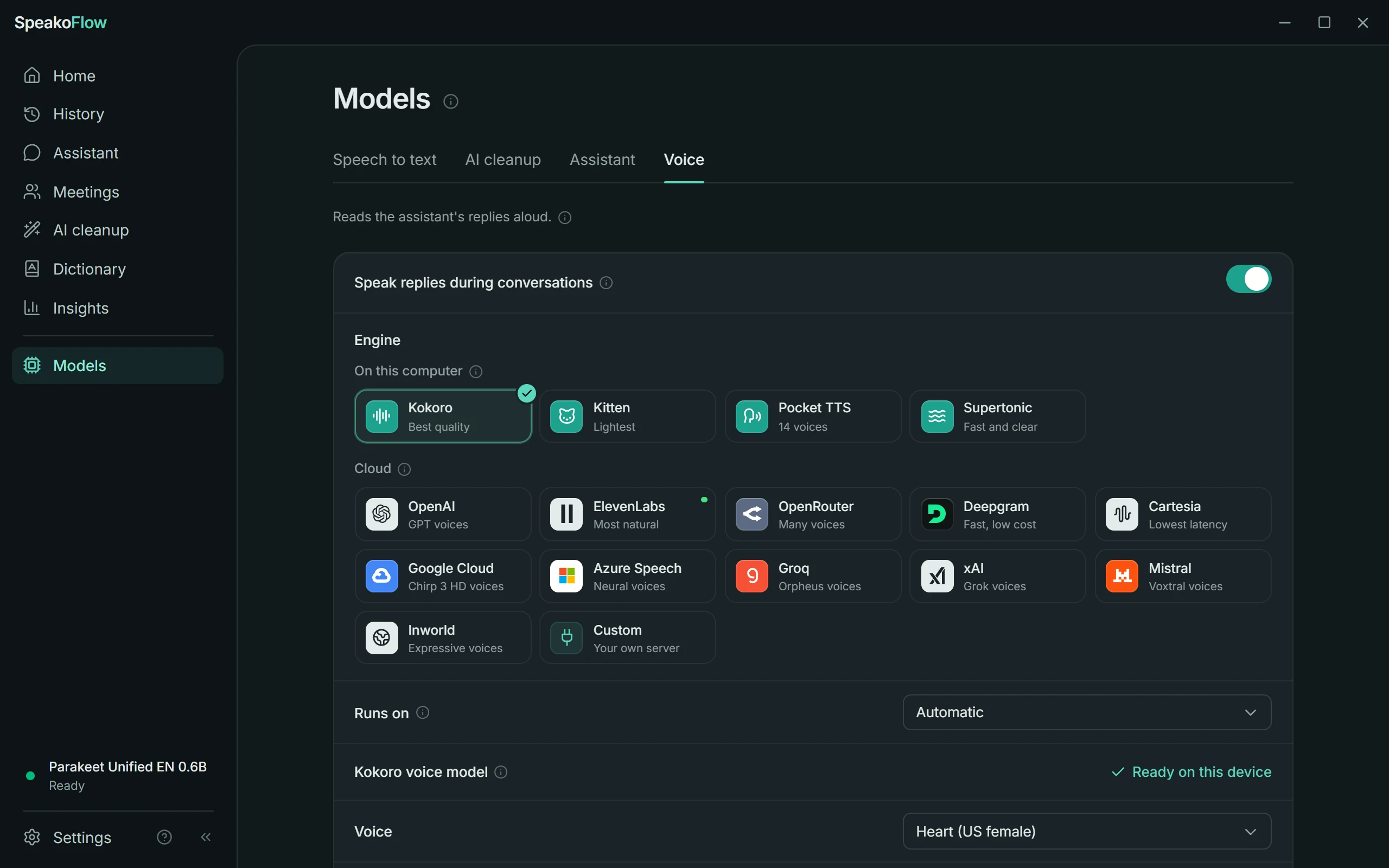Viewport: 1389px width, 868px height.
Task: Choose the Cartesia engine card
Action: click(x=1183, y=514)
